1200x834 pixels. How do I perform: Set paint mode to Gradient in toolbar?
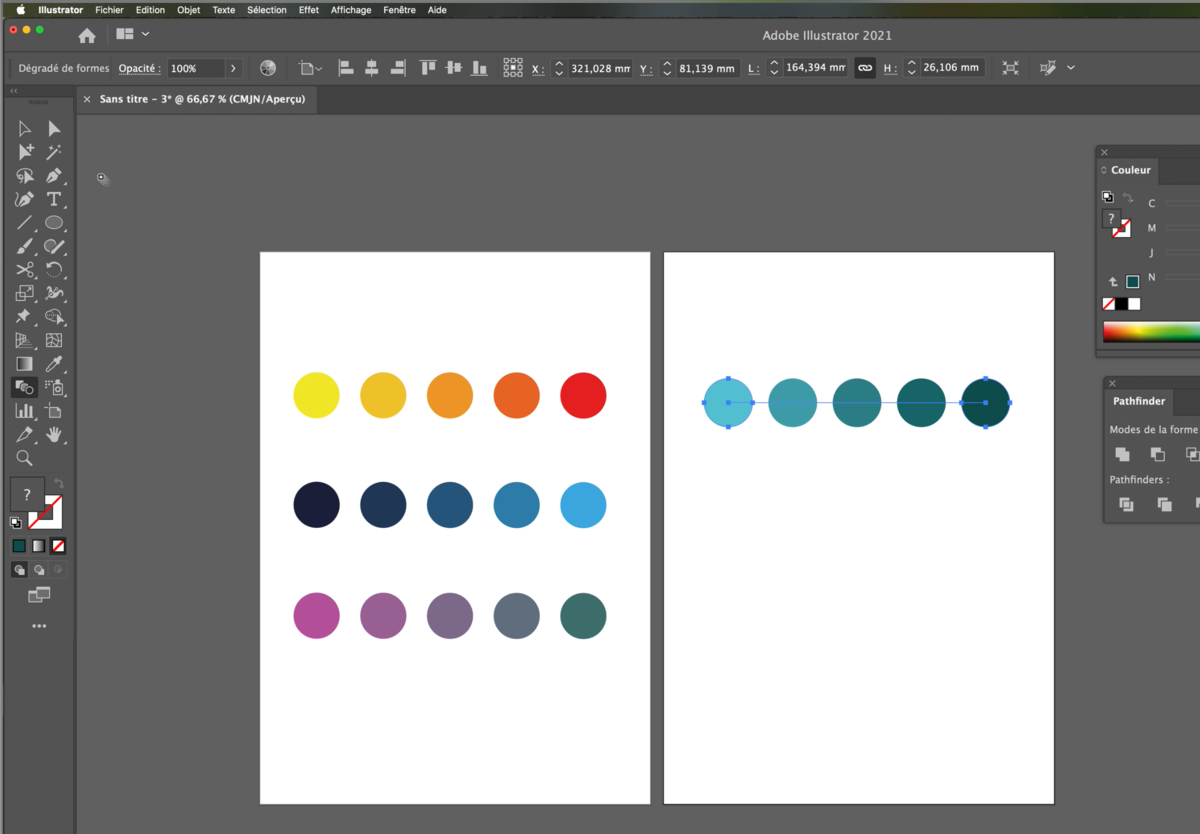39,546
